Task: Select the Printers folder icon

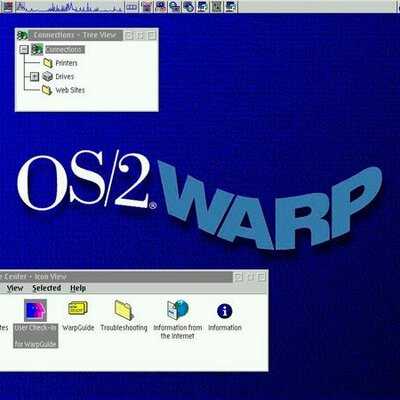Action: coord(48,63)
